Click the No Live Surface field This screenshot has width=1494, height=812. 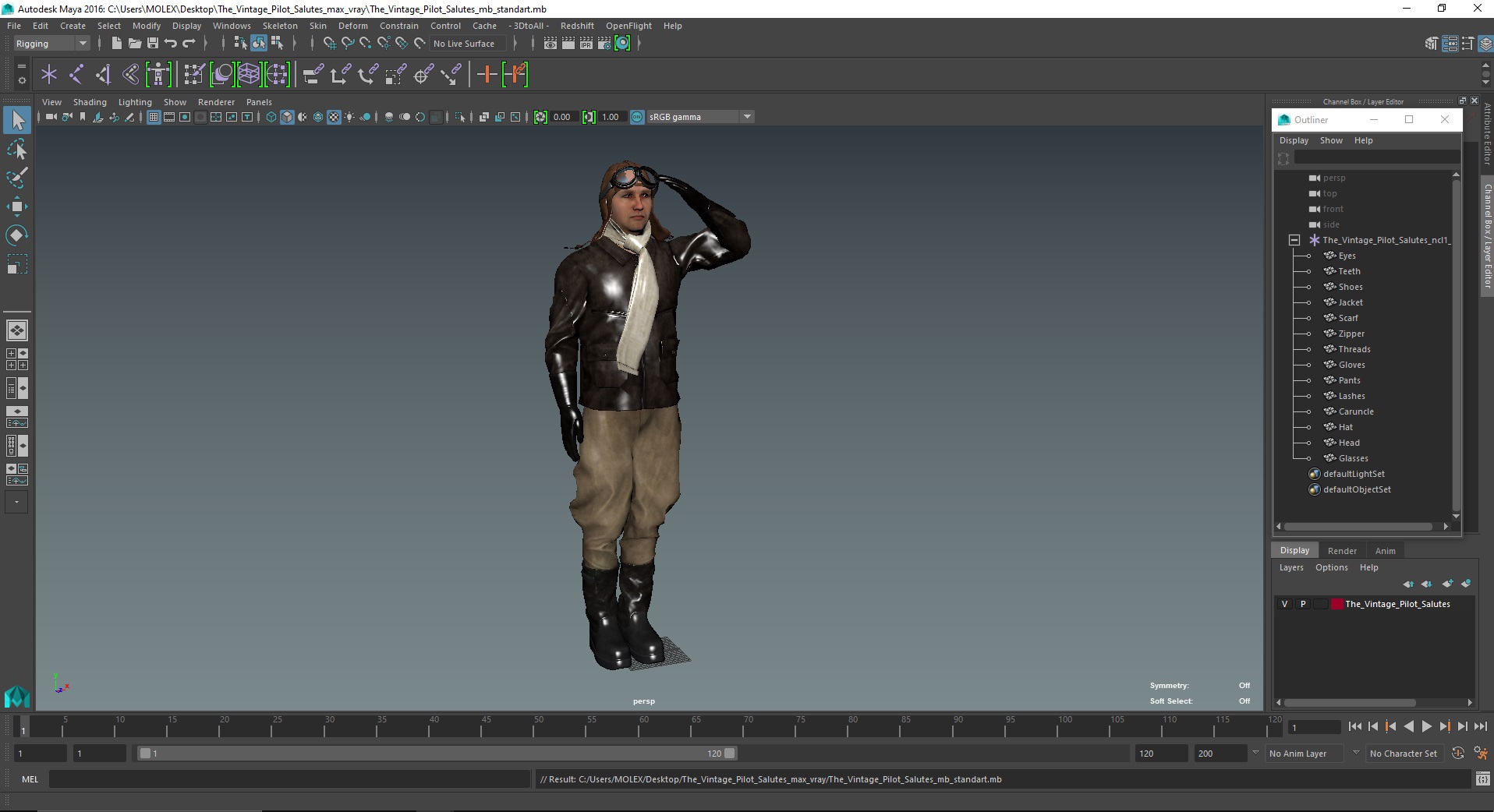(x=468, y=44)
